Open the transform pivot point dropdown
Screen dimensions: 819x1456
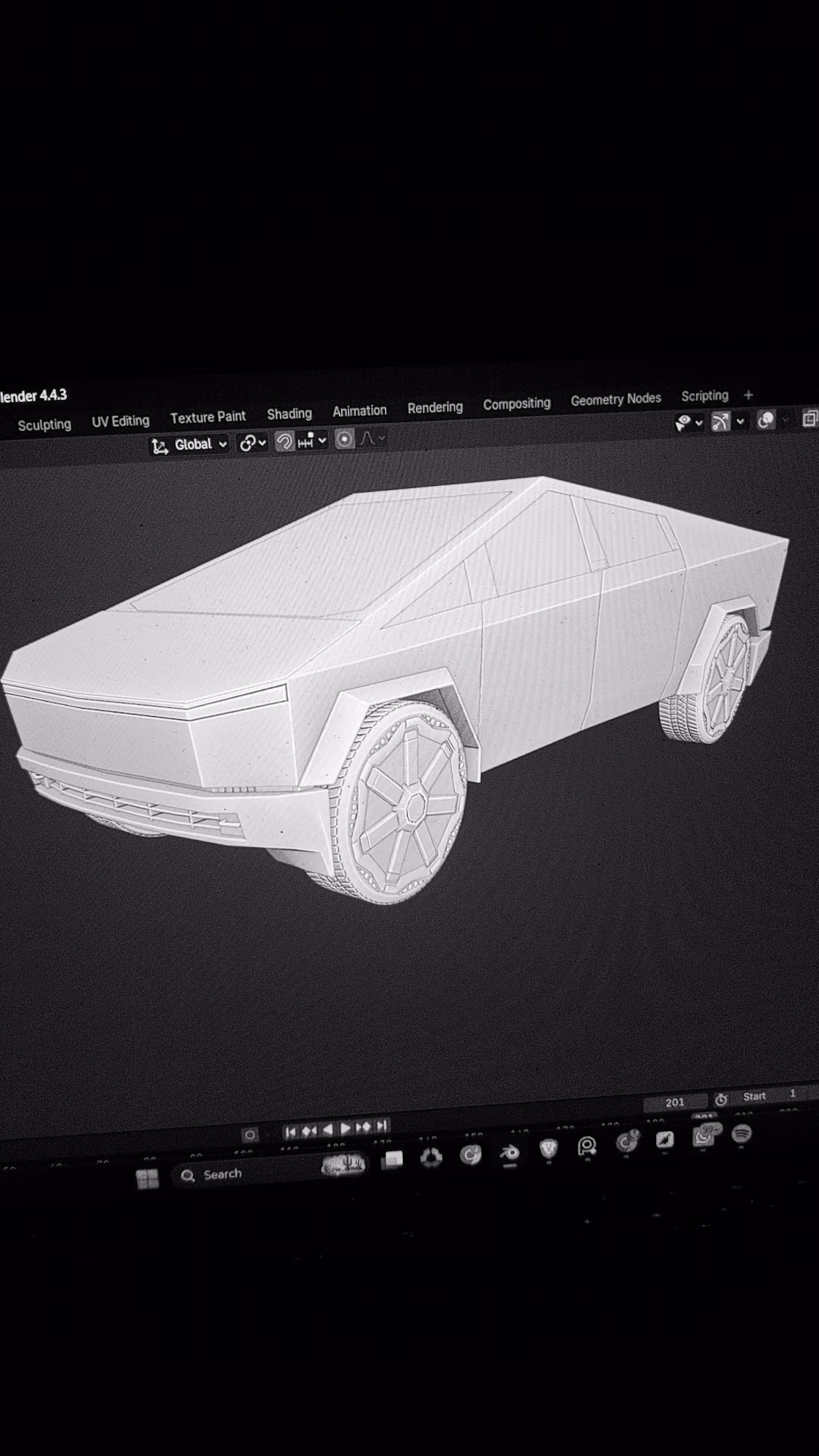(252, 443)
